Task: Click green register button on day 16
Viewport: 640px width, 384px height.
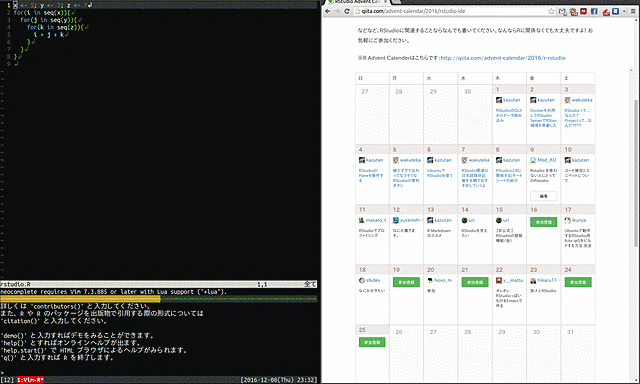Action: tap(543, 222)
